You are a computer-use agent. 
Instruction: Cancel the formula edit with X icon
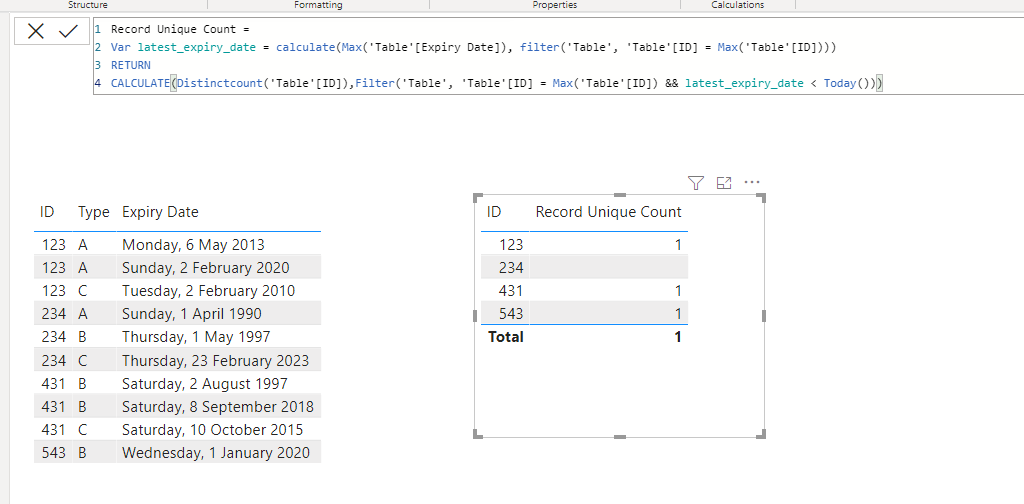point(36,31)
